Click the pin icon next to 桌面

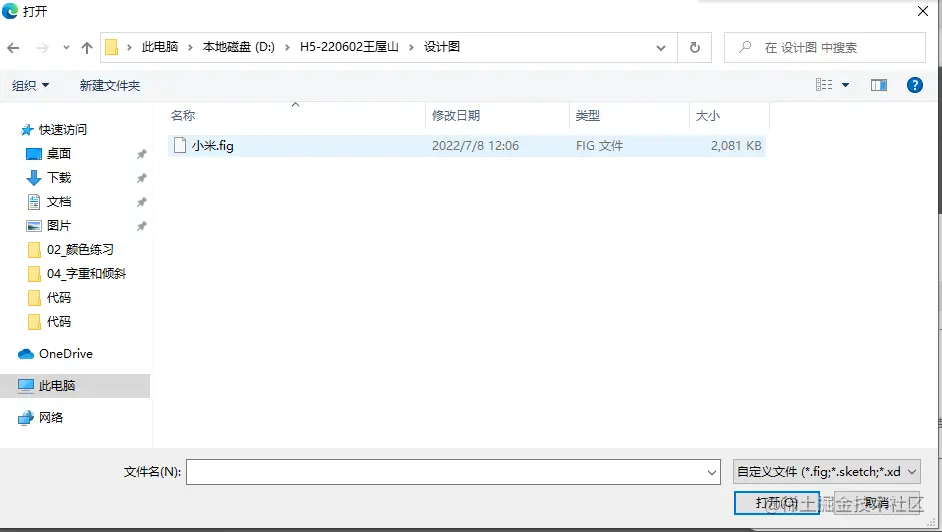pyautogui.click(x=141, y=154)
